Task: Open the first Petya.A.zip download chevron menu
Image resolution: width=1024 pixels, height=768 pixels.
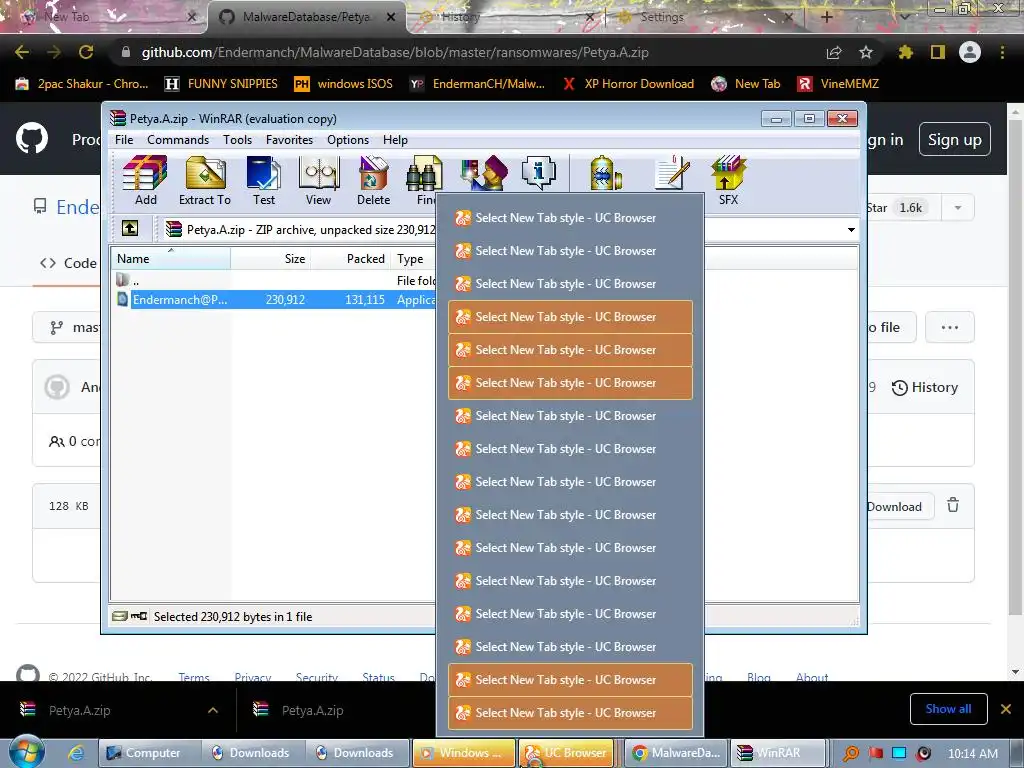Action: point(213,710)
